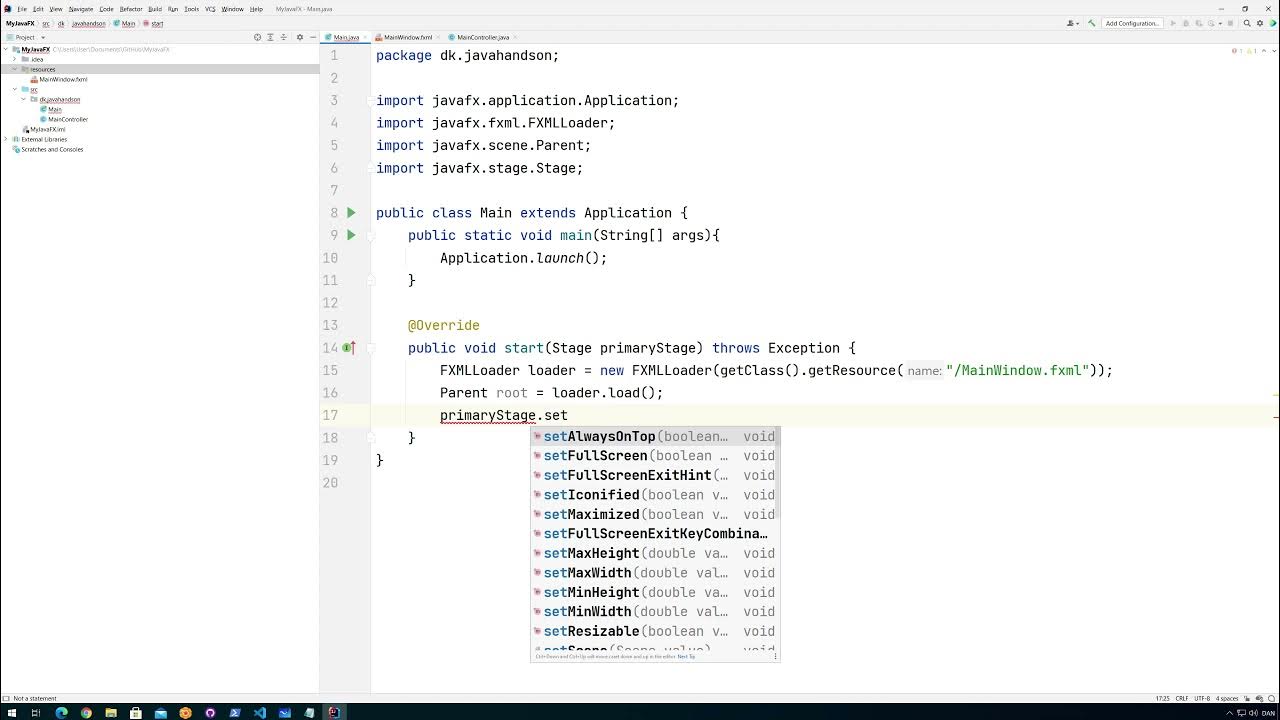Click the start method breadcrumb
Viewport: 1280px width, 720px height.
[154, 23]
